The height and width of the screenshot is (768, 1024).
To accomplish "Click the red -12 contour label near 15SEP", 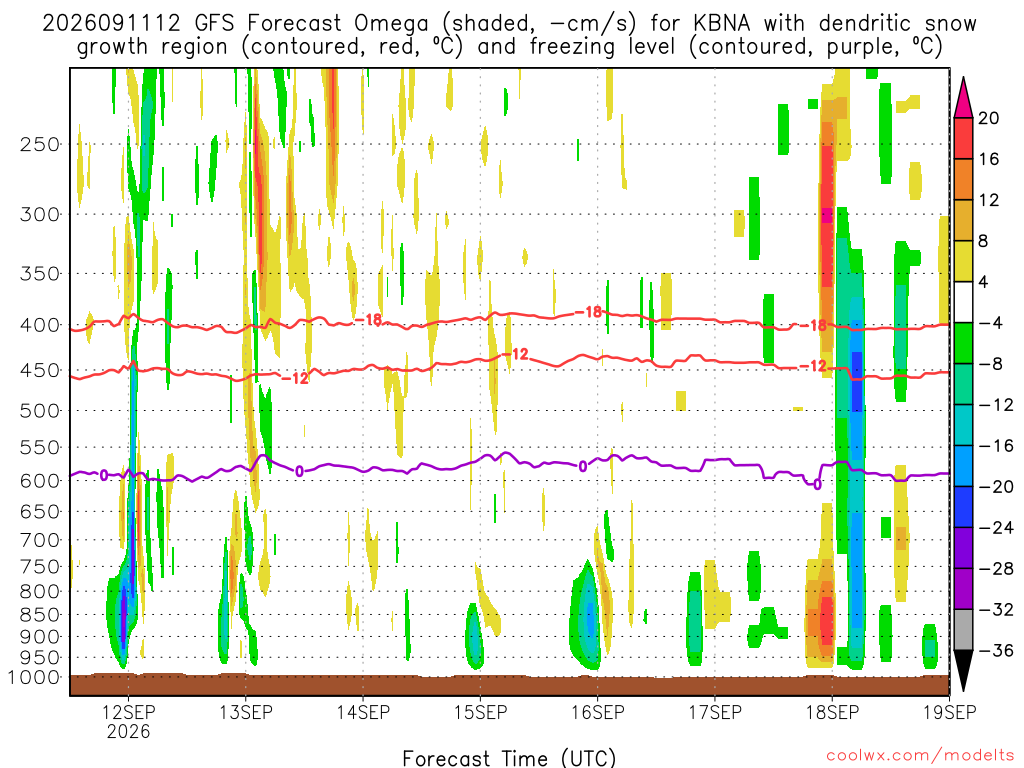I will tap(515, 354).
